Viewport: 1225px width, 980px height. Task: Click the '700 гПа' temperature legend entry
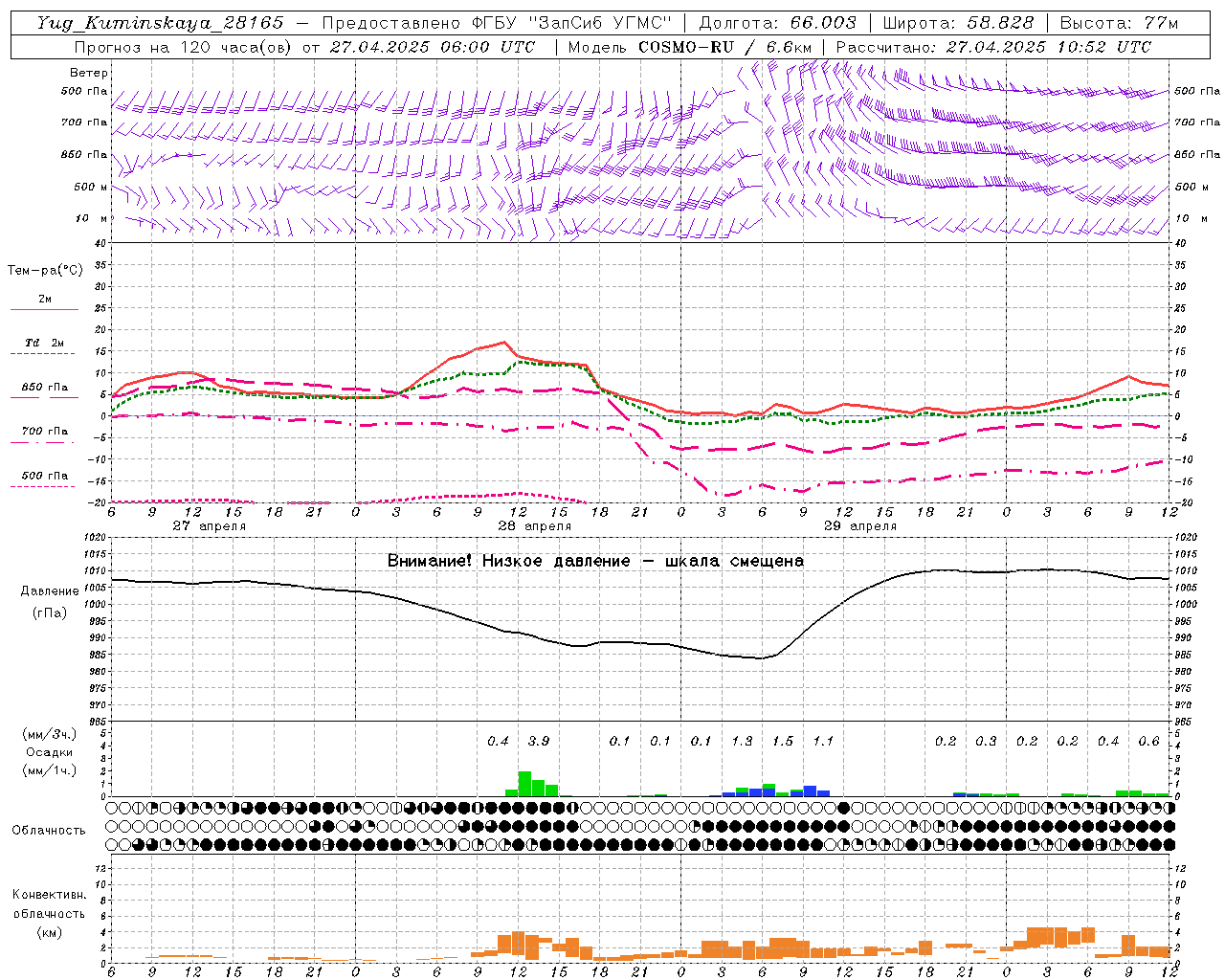(44, 432)
